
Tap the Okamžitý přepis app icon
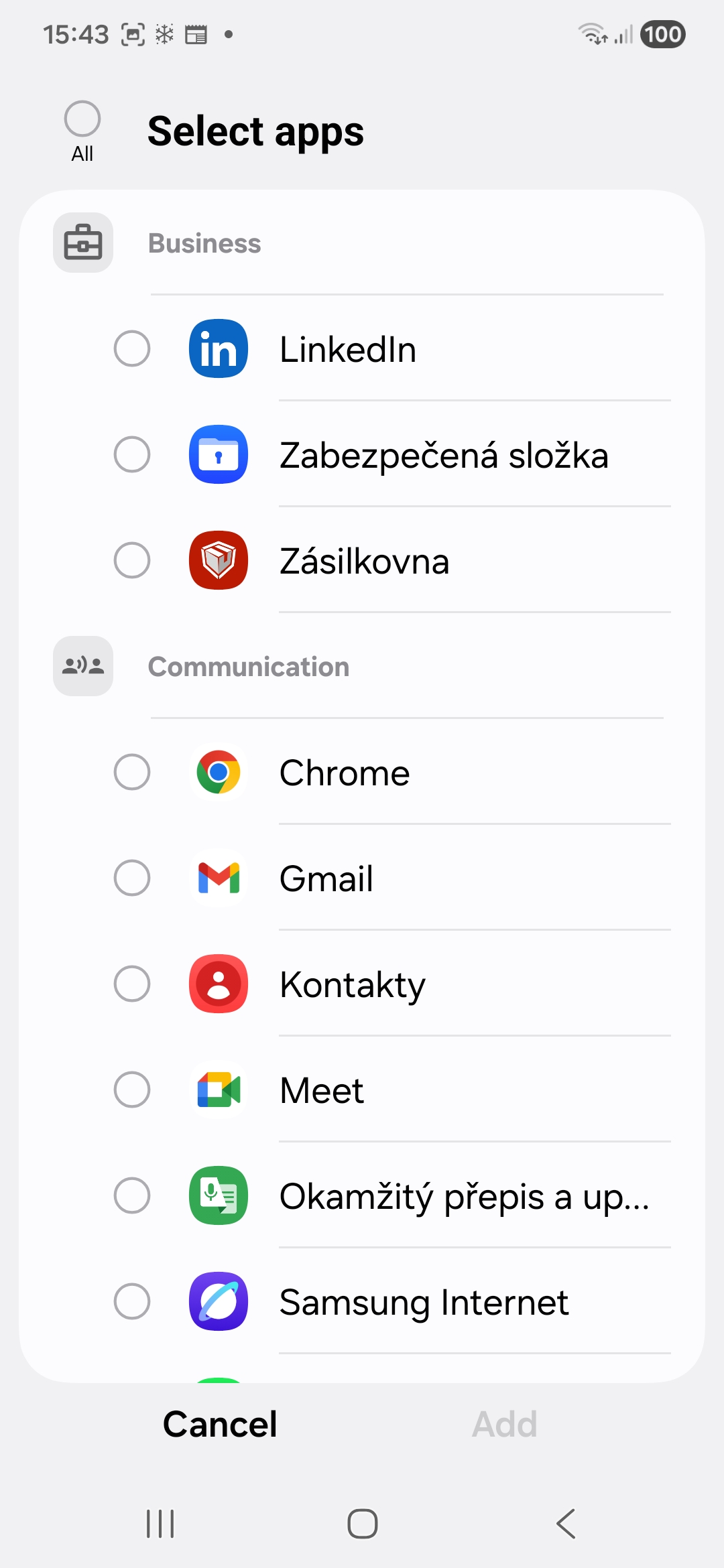pos(219,1195)
